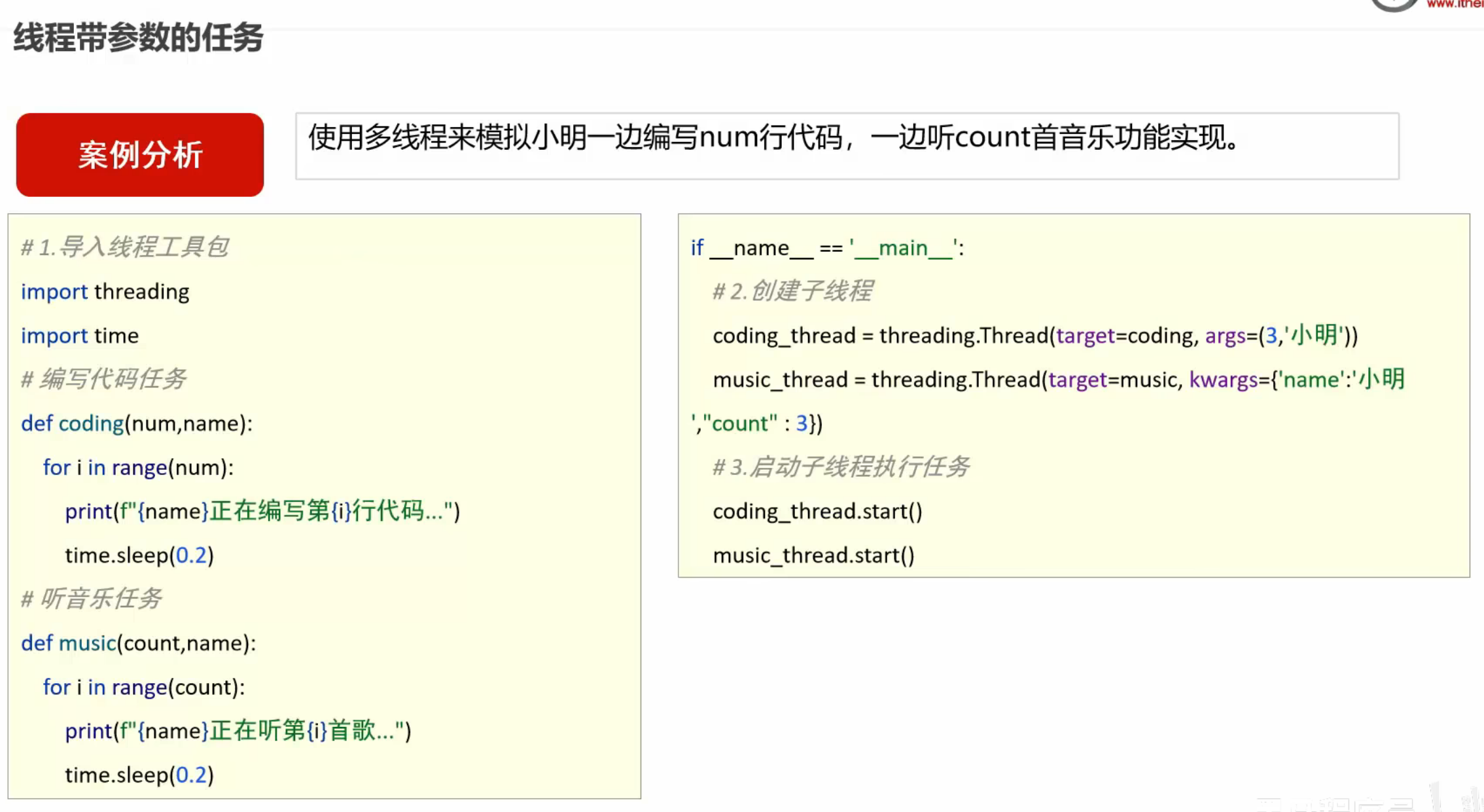Click the 'music_thread.start()' line
This screenshot has width=1484, height=812.
pyautogui.click(x=813, y=556)
